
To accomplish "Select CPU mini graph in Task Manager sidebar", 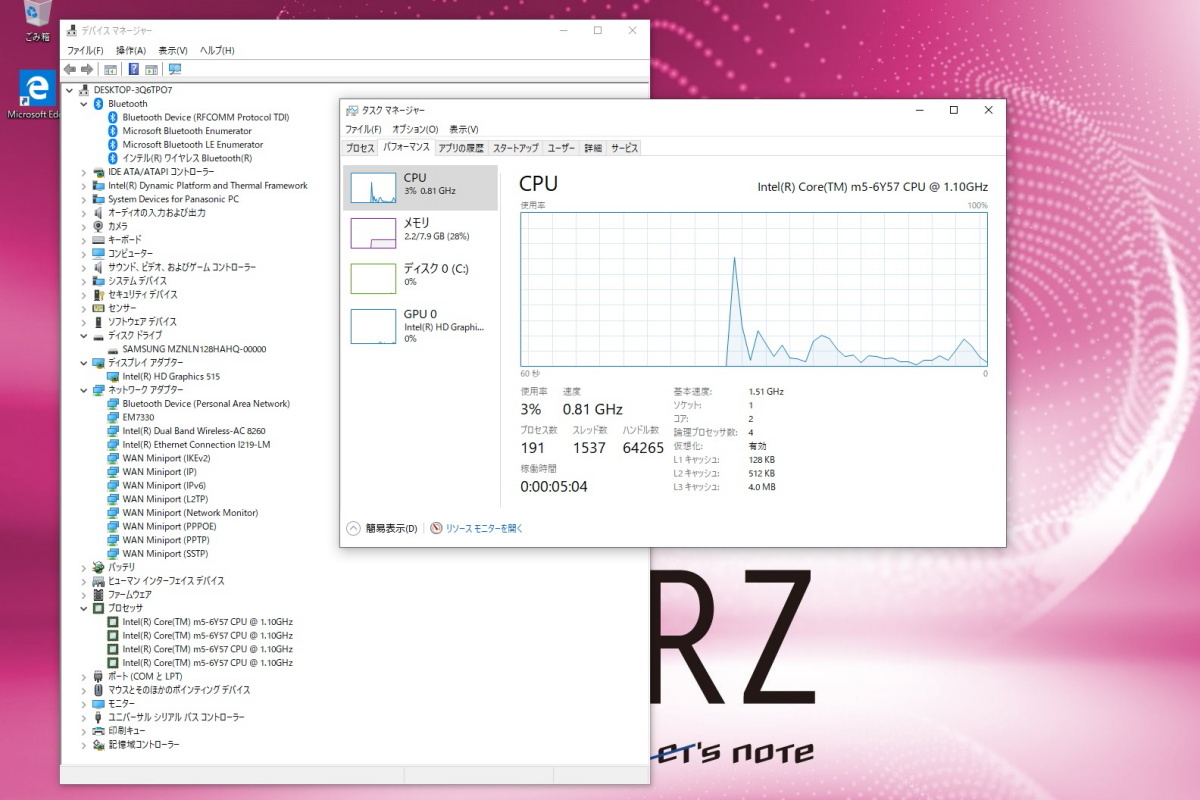I will click(373, 187).
